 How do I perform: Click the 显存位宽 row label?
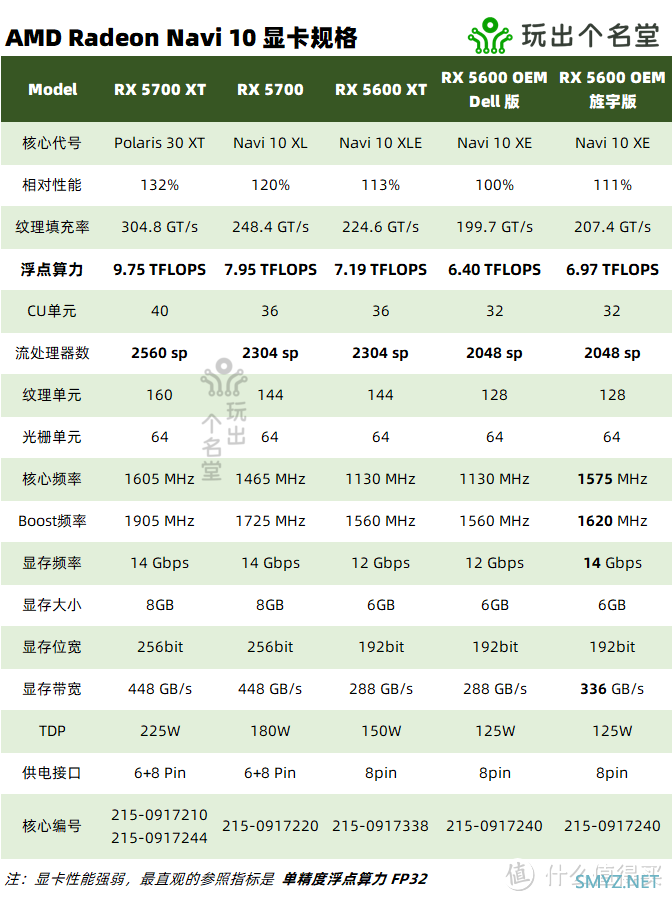[52, 646]
